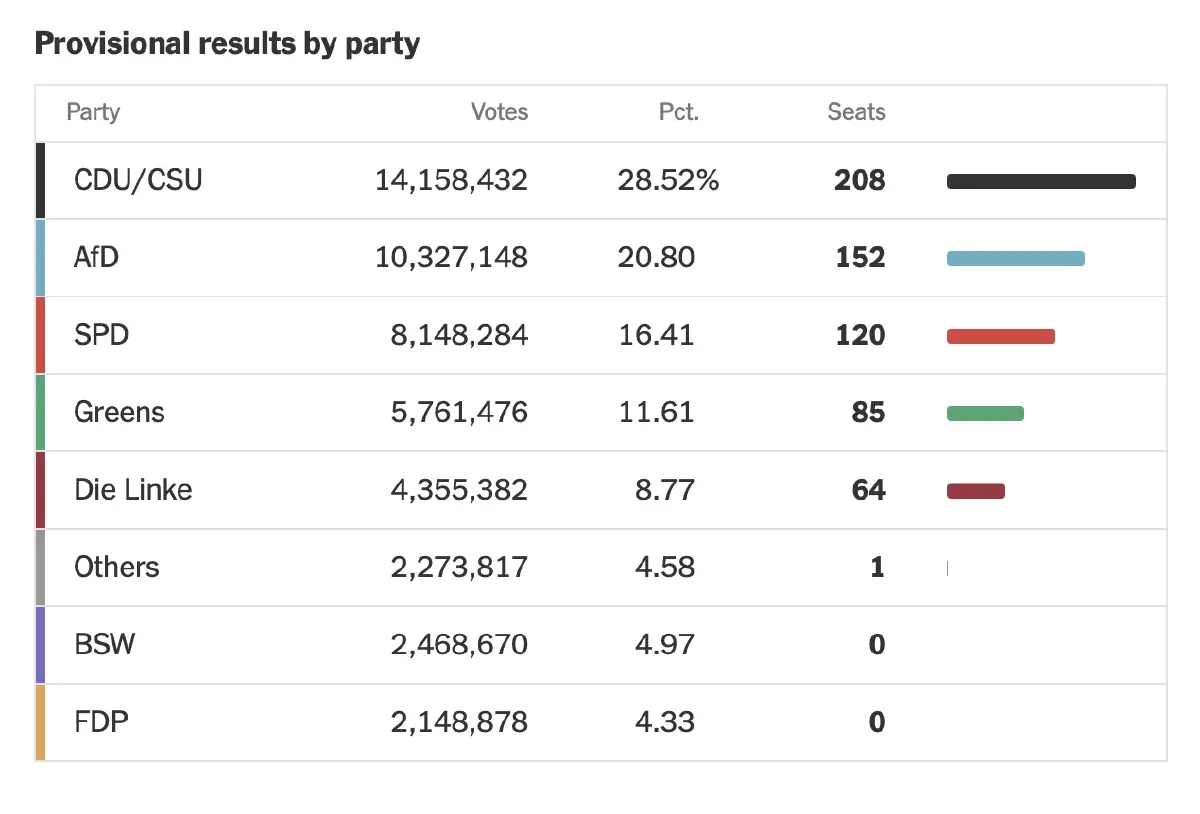
Task: Click the Die Linke maroon color swatch
Action: [x=40, y=490]
